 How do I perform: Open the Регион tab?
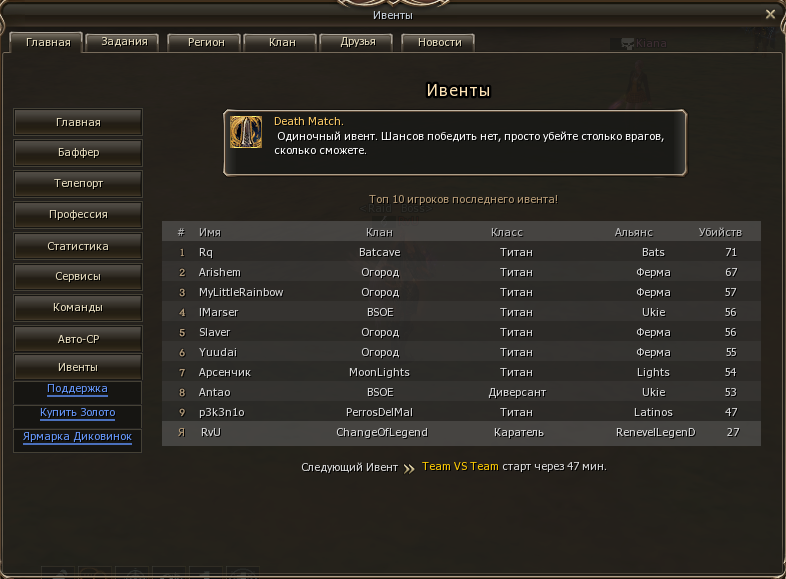click(x=206, y=43)
